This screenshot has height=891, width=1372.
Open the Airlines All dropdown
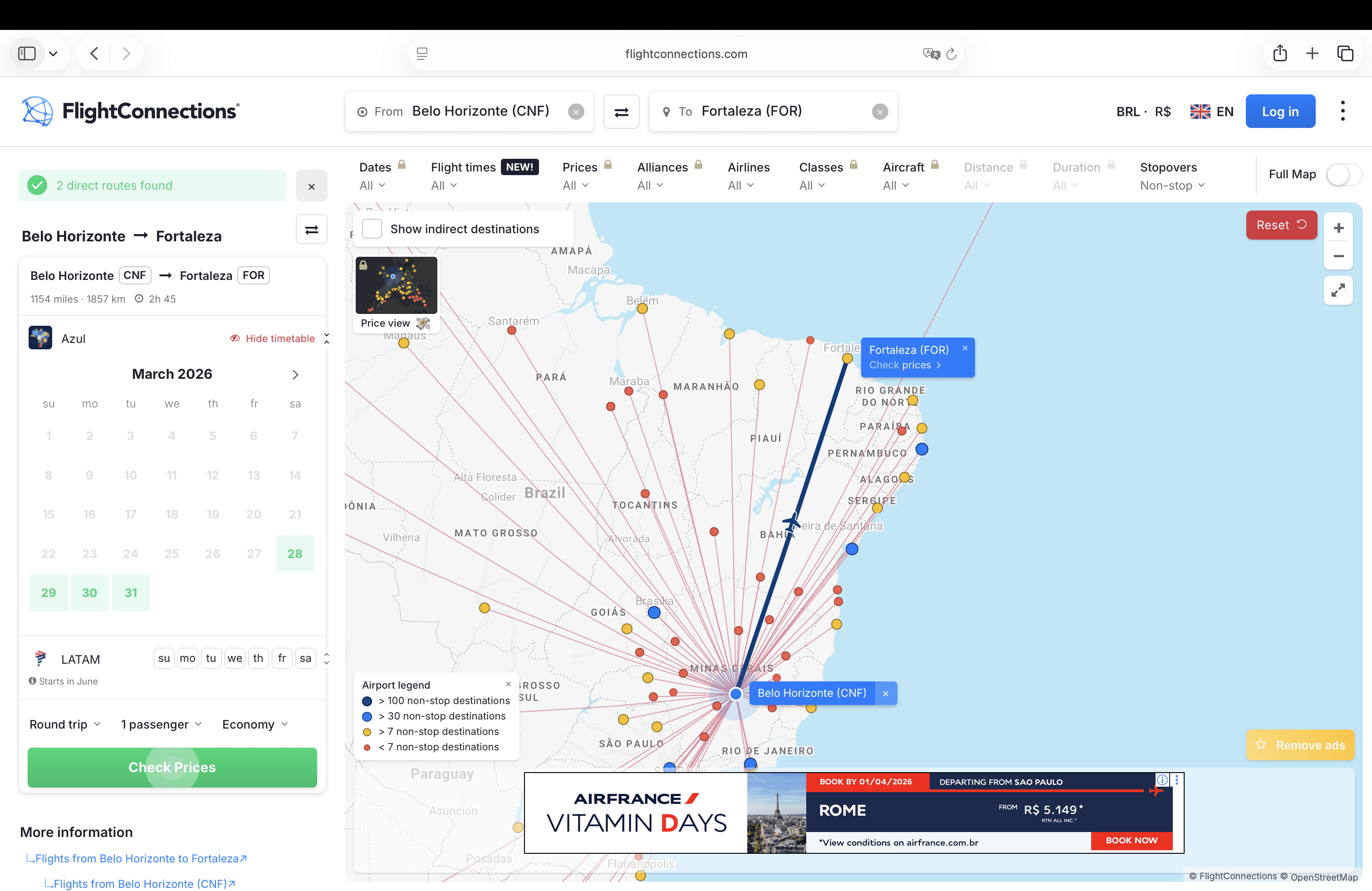tap(741, 185)
